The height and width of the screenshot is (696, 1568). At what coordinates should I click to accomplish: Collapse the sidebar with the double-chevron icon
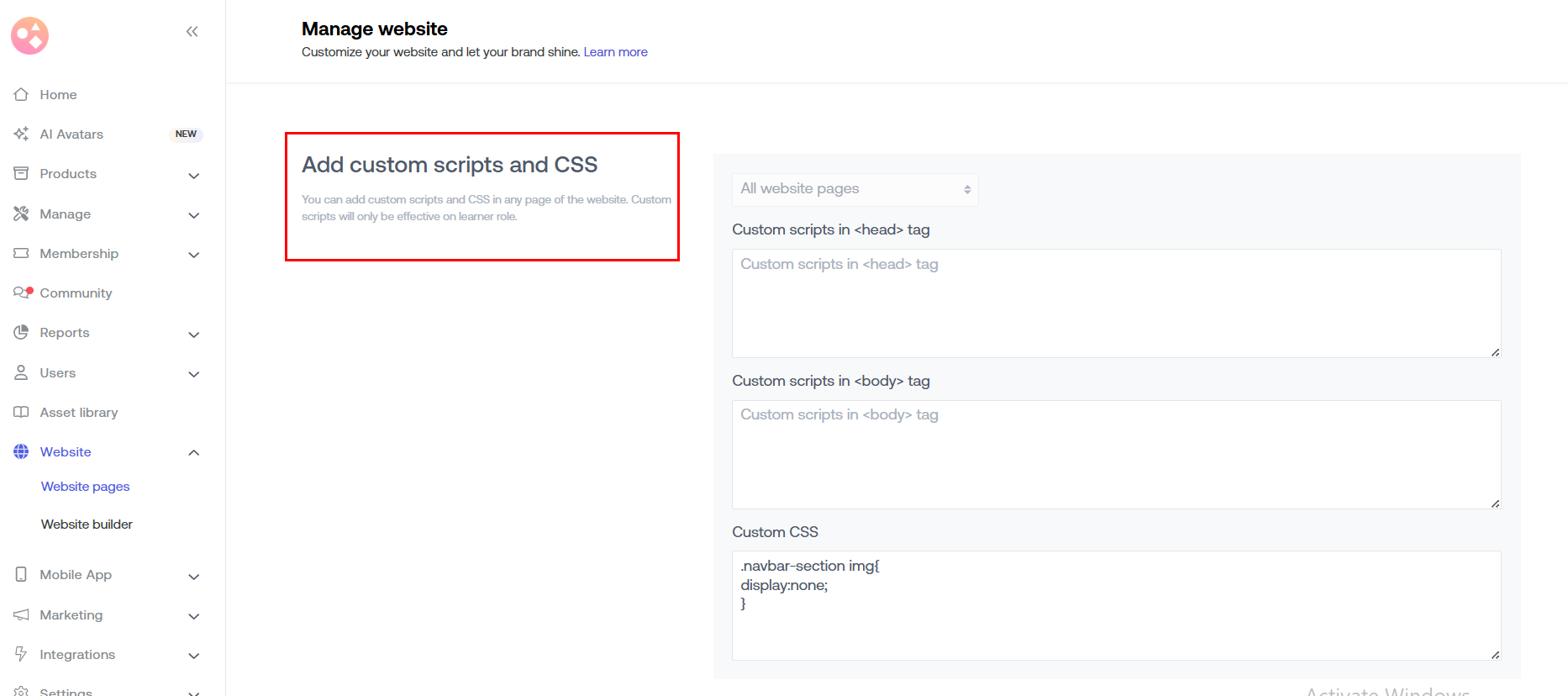click(192, 32)
